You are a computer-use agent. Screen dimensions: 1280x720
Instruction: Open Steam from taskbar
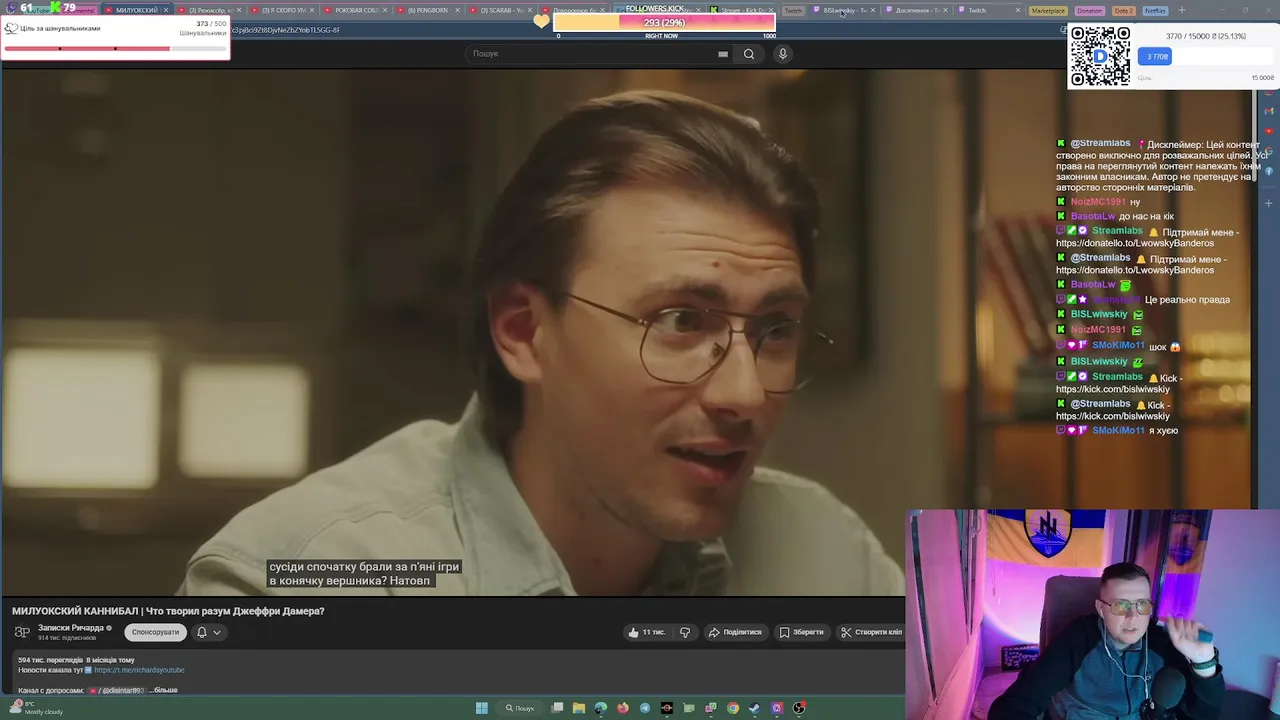click(754, 708)
